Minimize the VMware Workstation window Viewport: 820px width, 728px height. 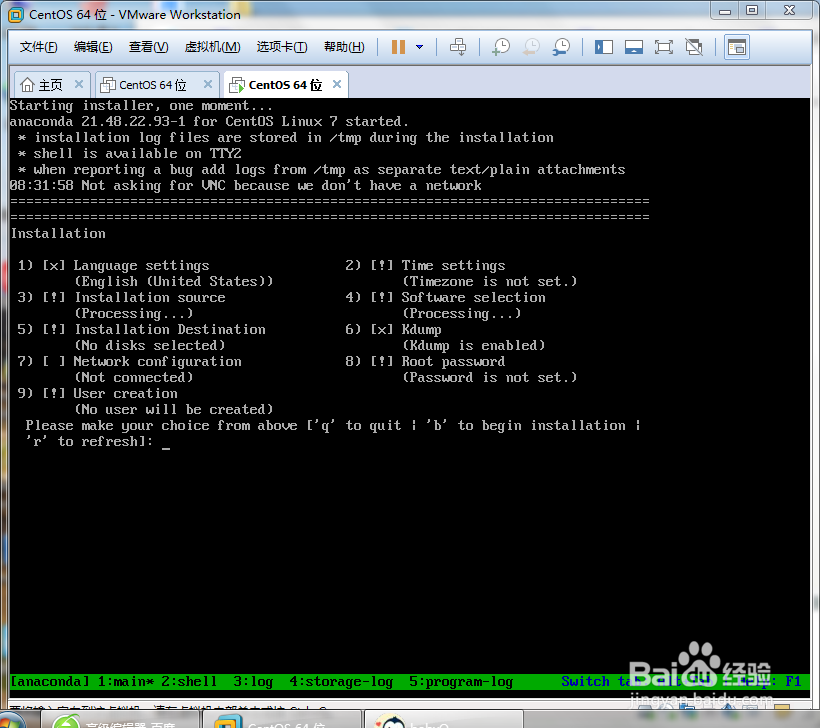pos(724,11)
